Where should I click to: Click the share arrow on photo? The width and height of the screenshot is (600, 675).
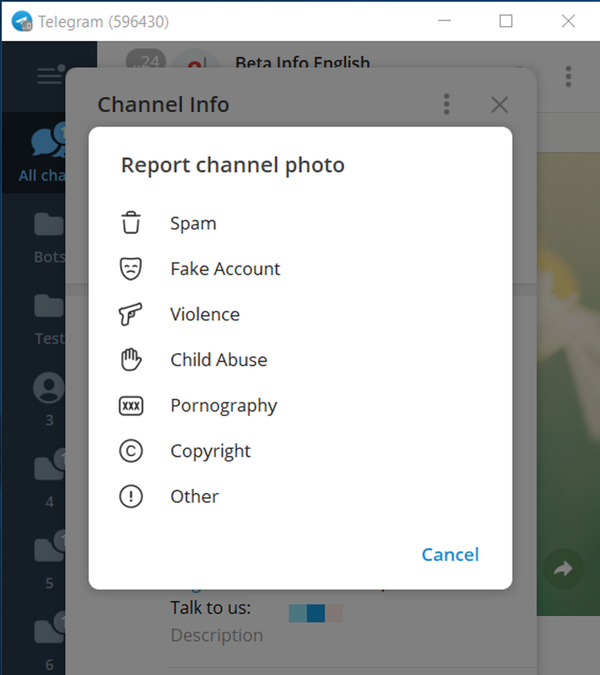click(564, 569)
